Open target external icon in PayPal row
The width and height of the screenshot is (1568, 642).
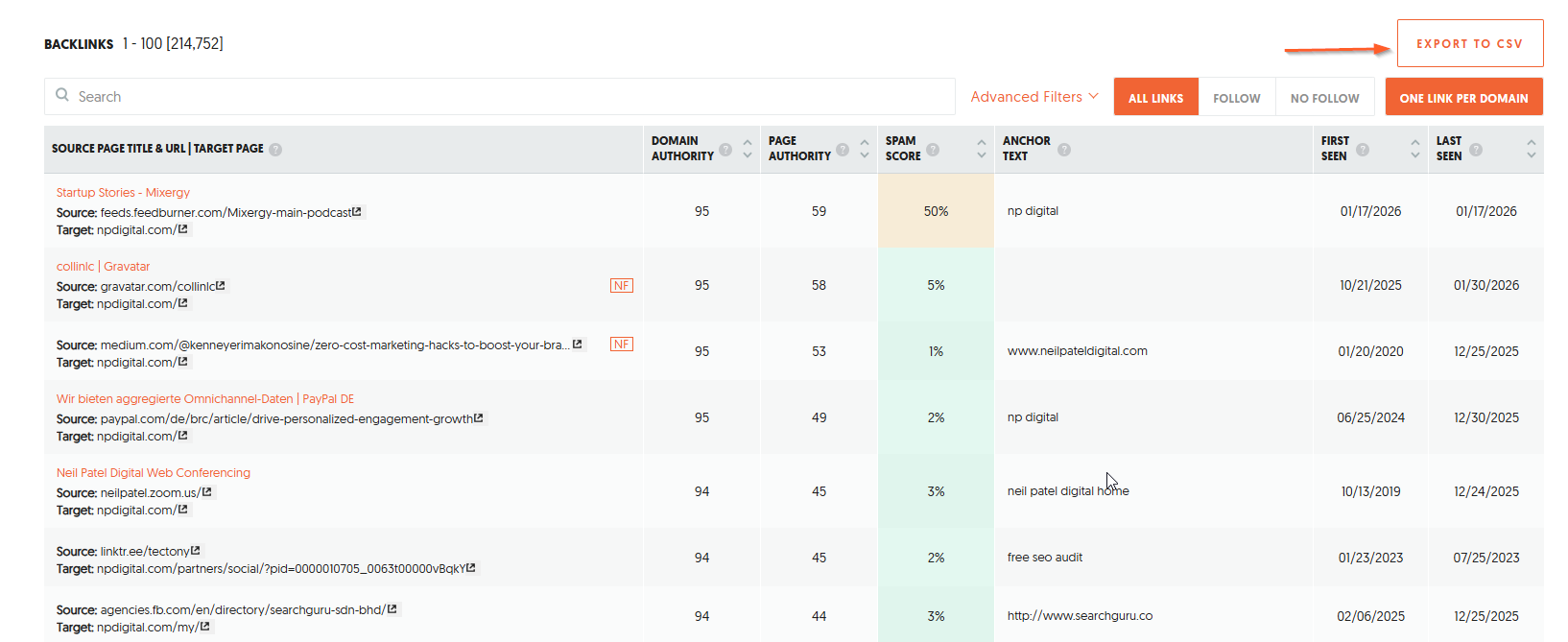[183, 436]
